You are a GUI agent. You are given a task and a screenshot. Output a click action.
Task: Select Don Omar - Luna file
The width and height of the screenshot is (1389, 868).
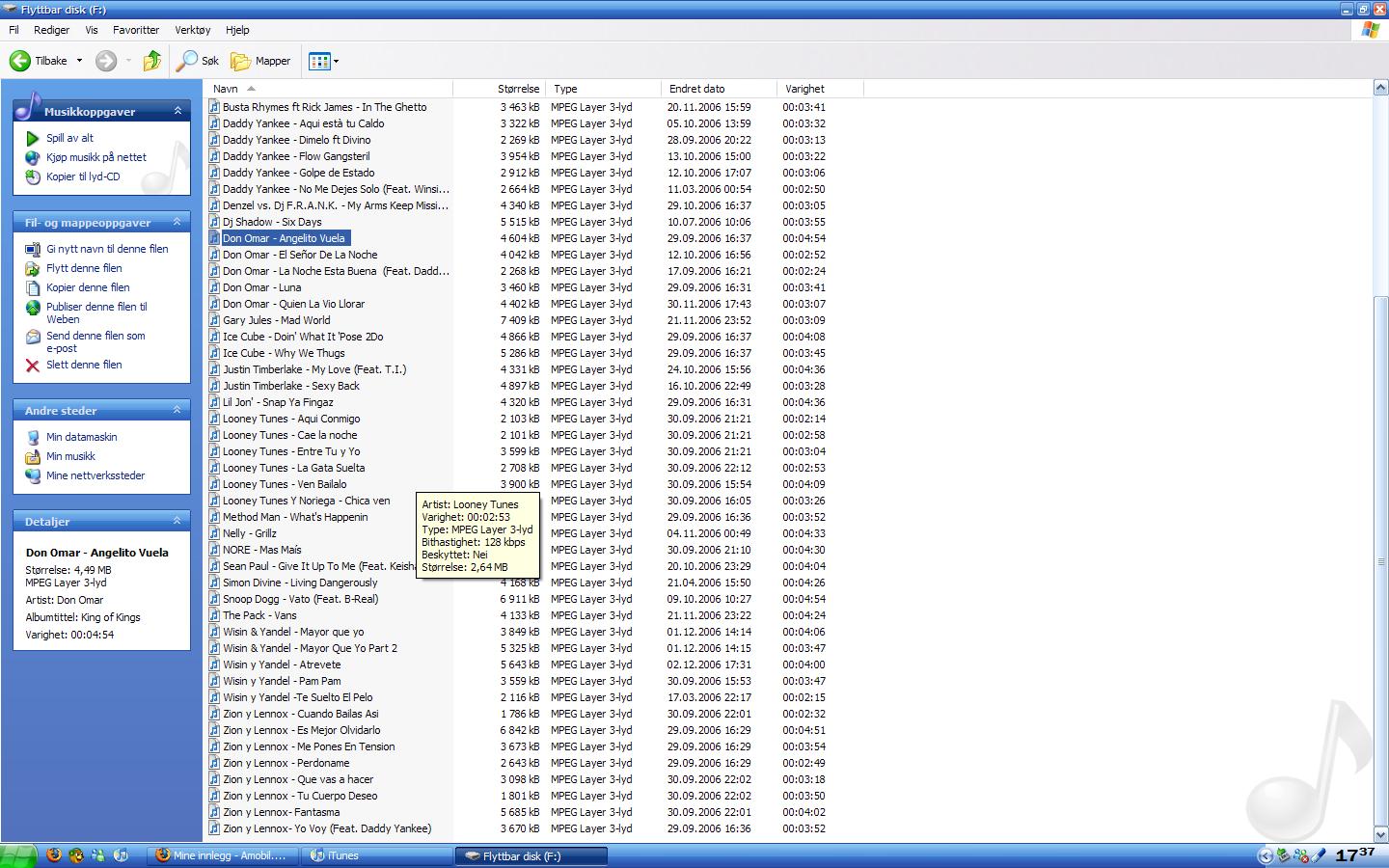pyautogui.click(x=261, y=287)
